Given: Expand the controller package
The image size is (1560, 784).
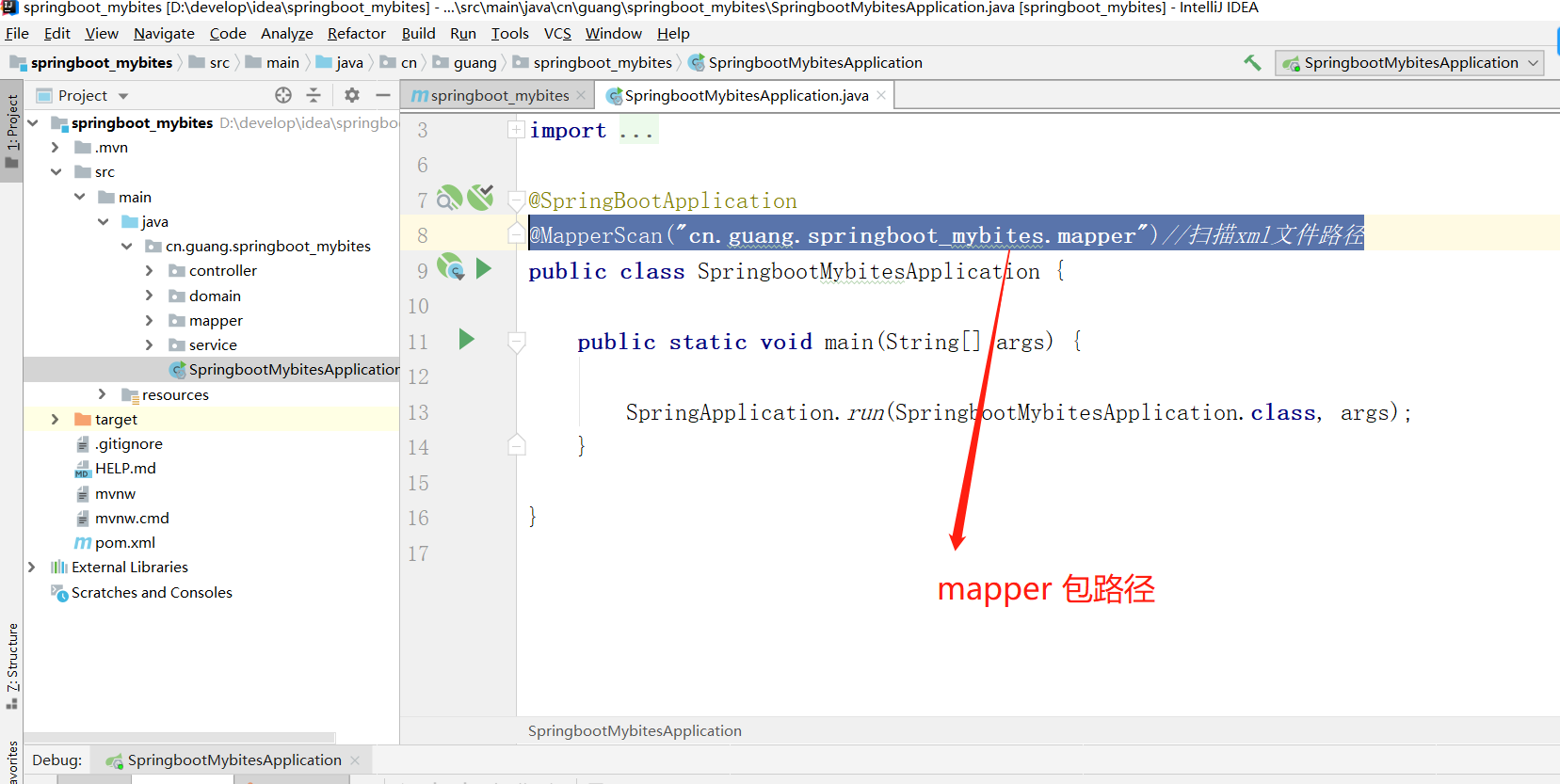Looking at the screenshot, I should (x=149, y=270).
